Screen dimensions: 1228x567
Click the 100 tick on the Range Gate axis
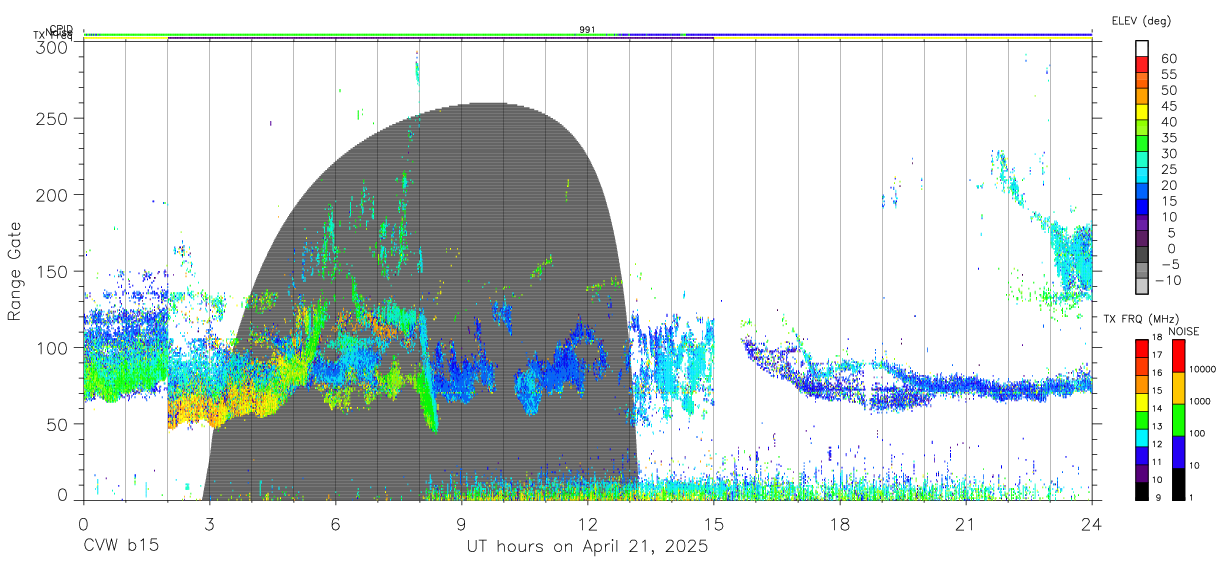(x=50, y=347)
